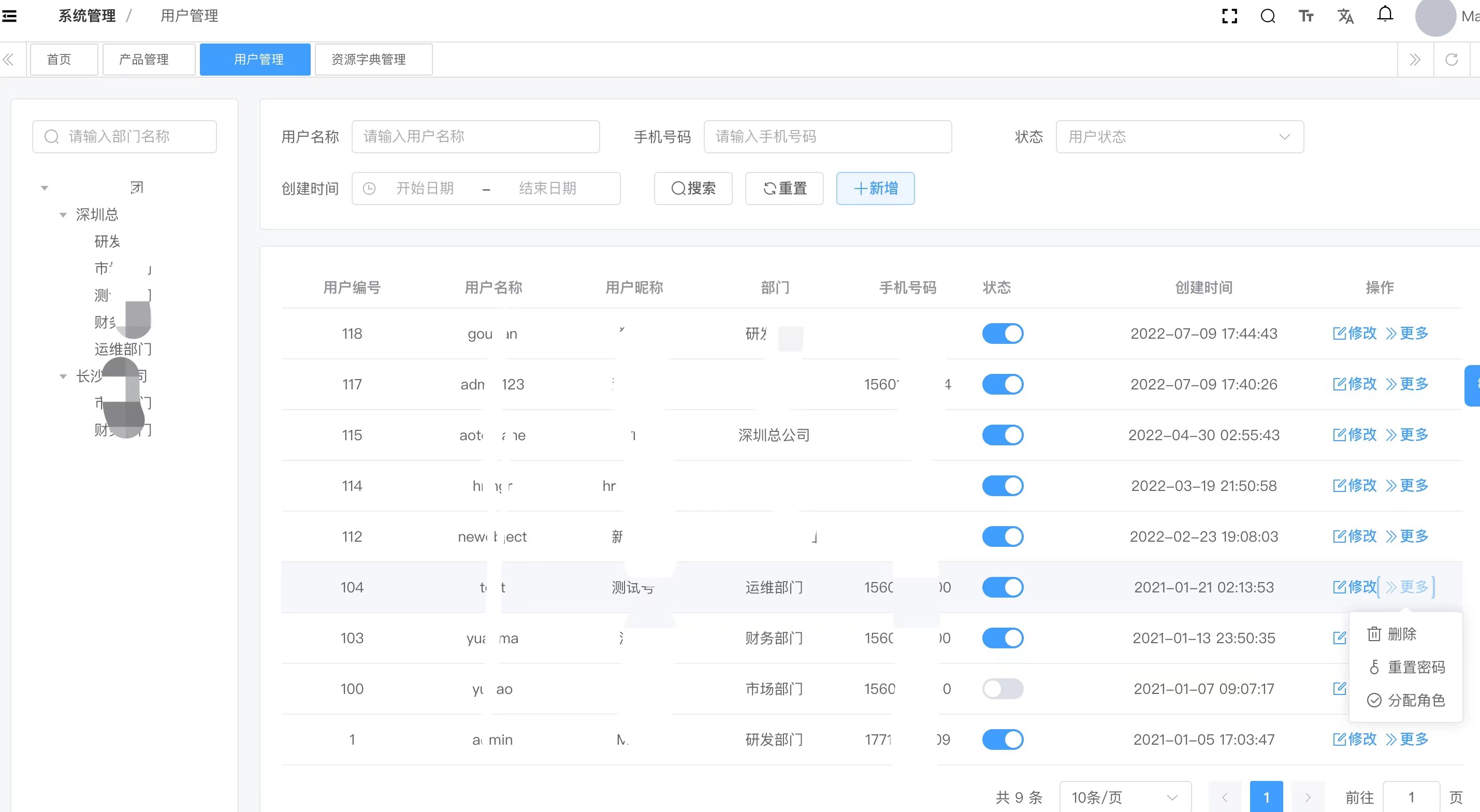
Task: Select 运维部门 in department tree
Action: (123, 350)
